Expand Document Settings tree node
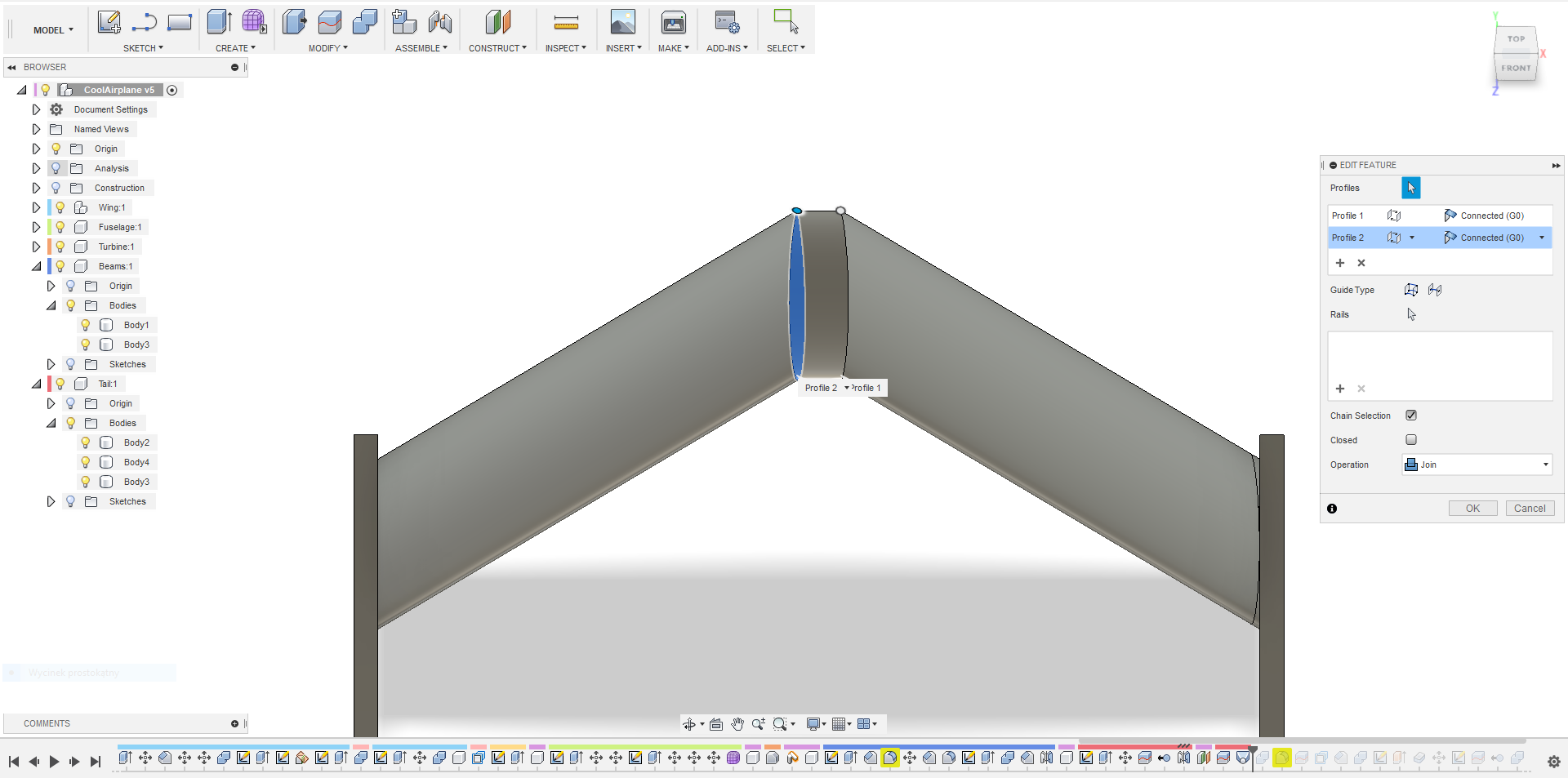This screenshot has height=778, width=1568. (36, 109)
